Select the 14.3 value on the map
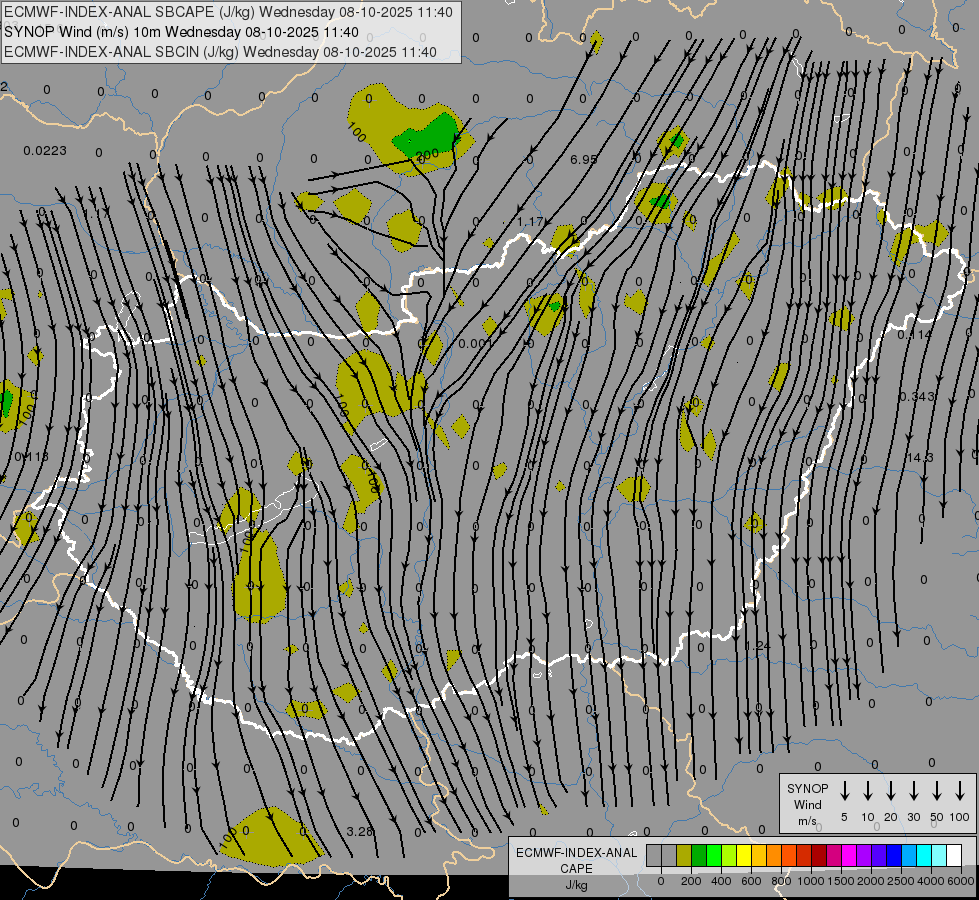This screenshot has height=900, width=979. click(x=919, y=457)
